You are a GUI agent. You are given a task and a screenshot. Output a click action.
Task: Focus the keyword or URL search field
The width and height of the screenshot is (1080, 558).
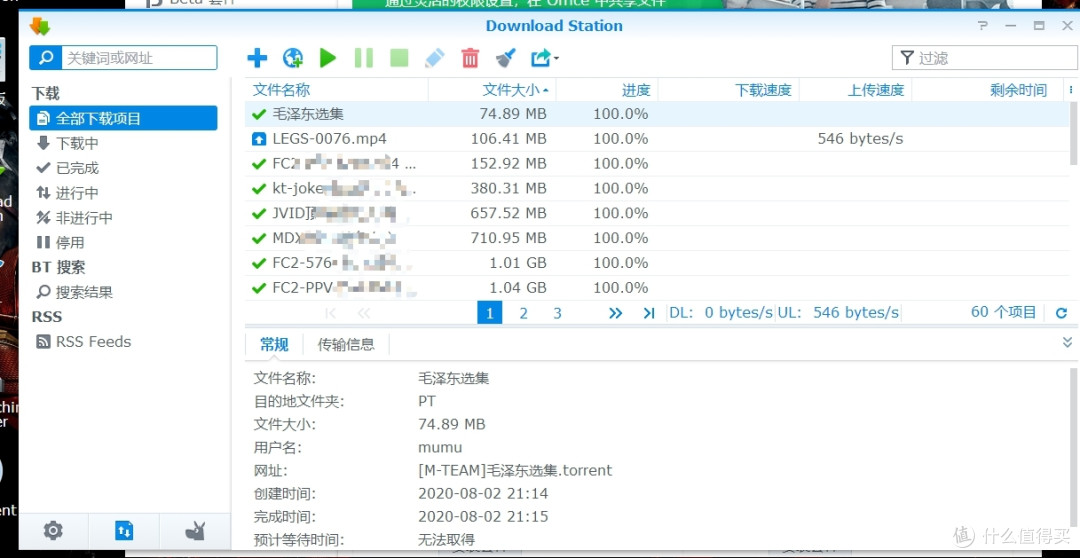pyautogui.click(x=139, y=58)
